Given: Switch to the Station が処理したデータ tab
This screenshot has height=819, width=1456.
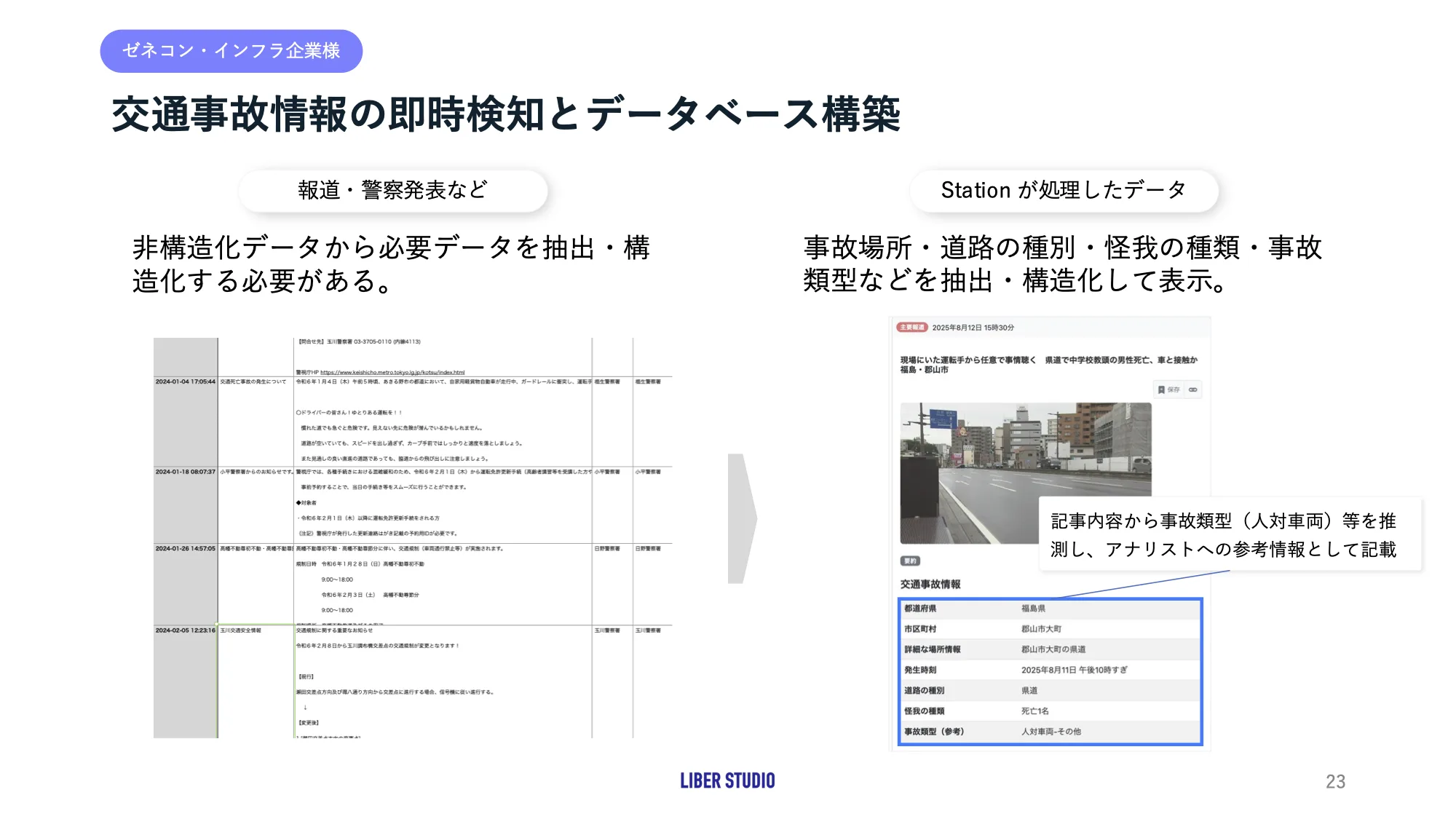Looking at the screenshot, I should click(1063, 191).
